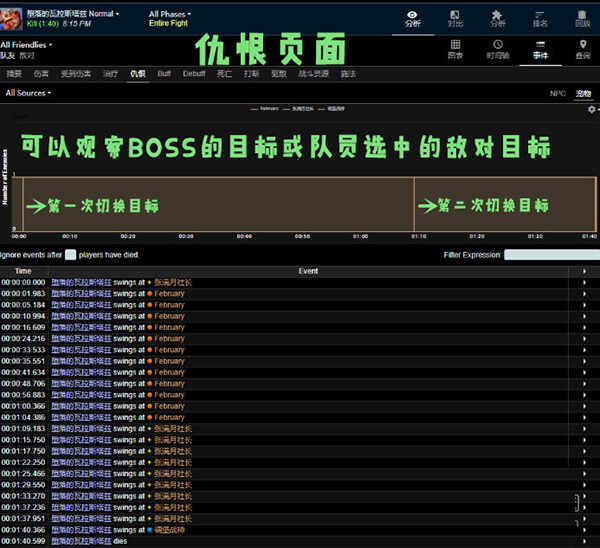Click target name in 00:01:17.750 row
Image resolution: width=600 pixels, height=548 pixels.
click(x=173, y=451)
